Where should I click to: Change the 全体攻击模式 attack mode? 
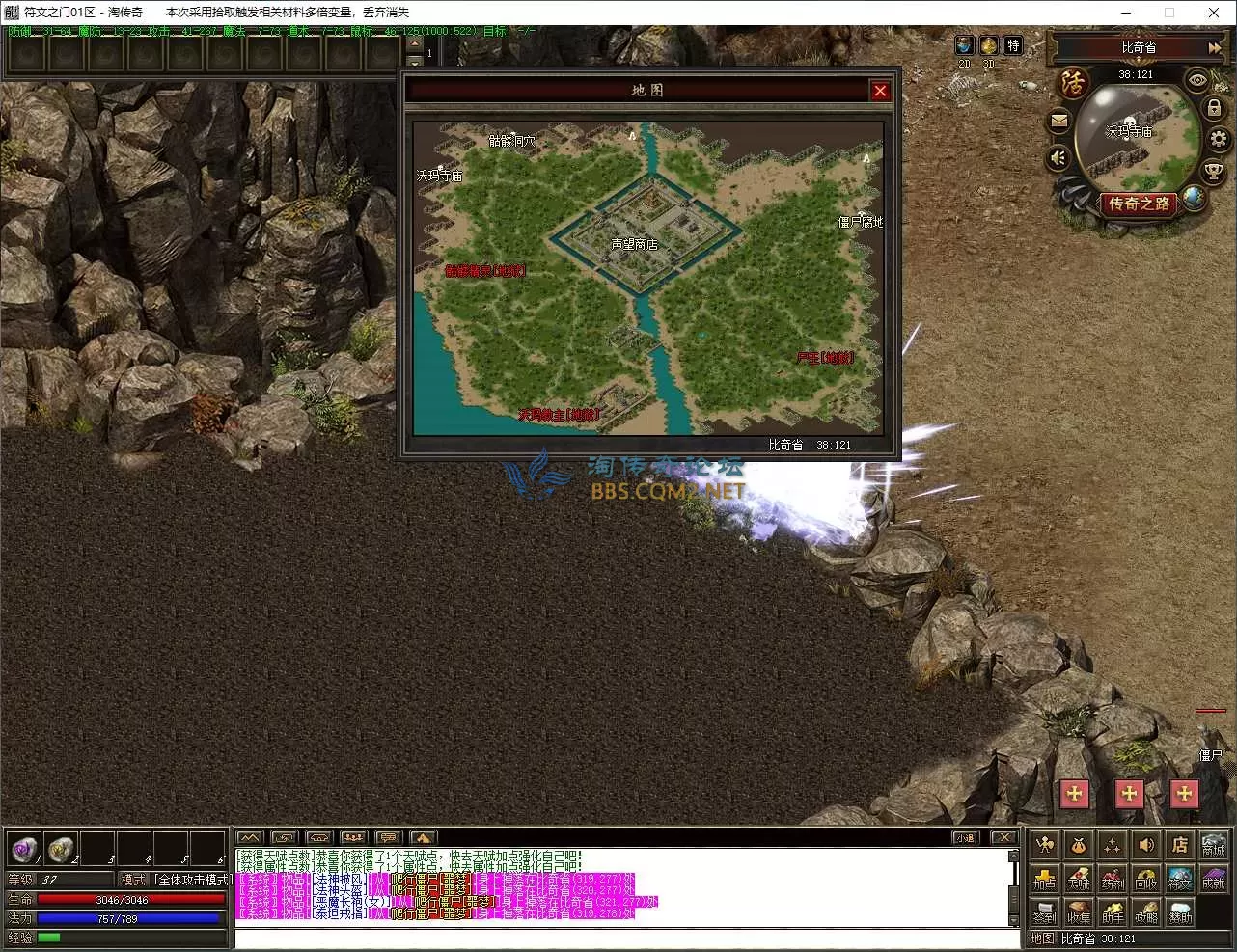tap(192, 880)
